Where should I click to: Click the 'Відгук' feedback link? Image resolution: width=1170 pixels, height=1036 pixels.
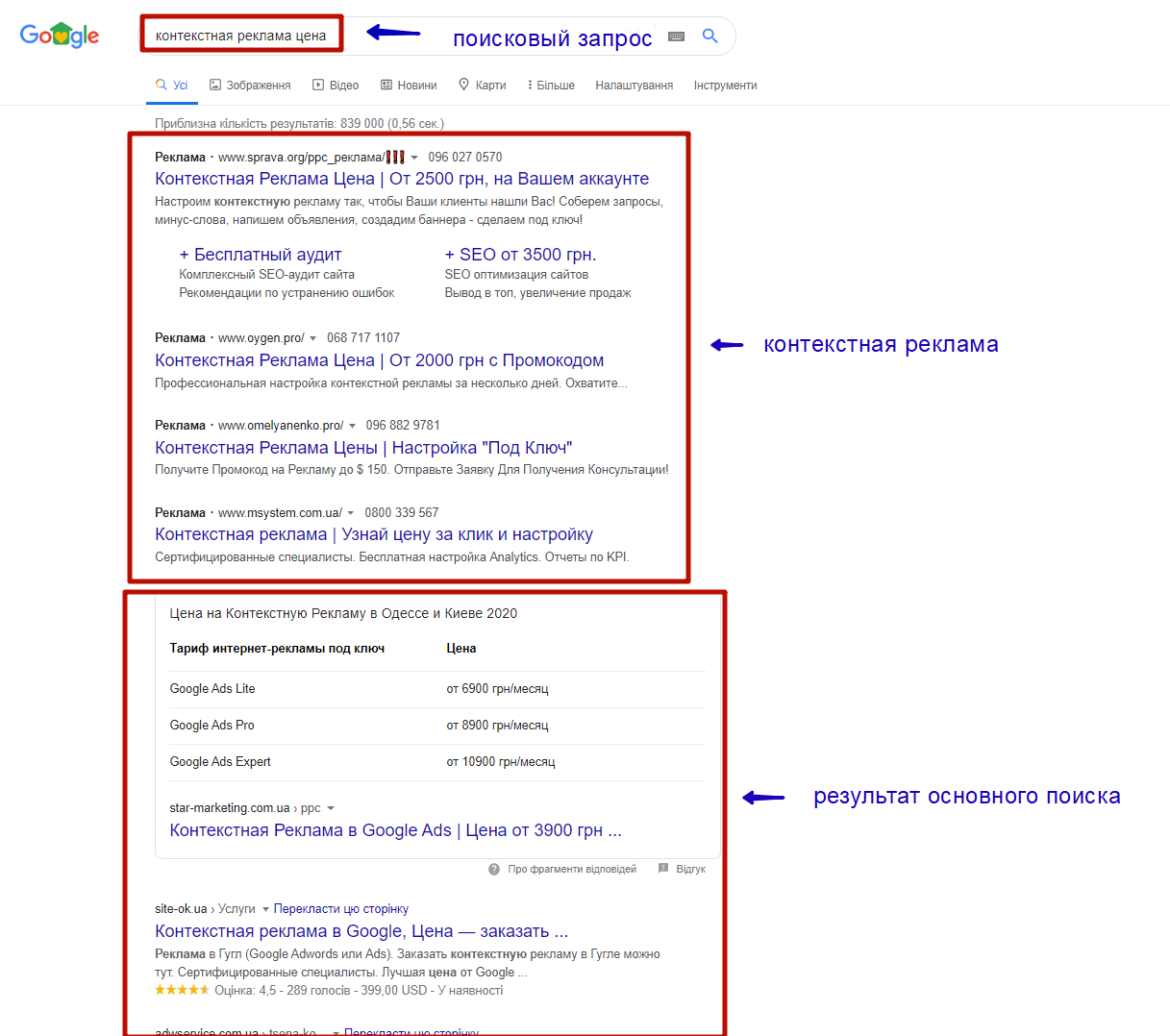tap(690, 869)
